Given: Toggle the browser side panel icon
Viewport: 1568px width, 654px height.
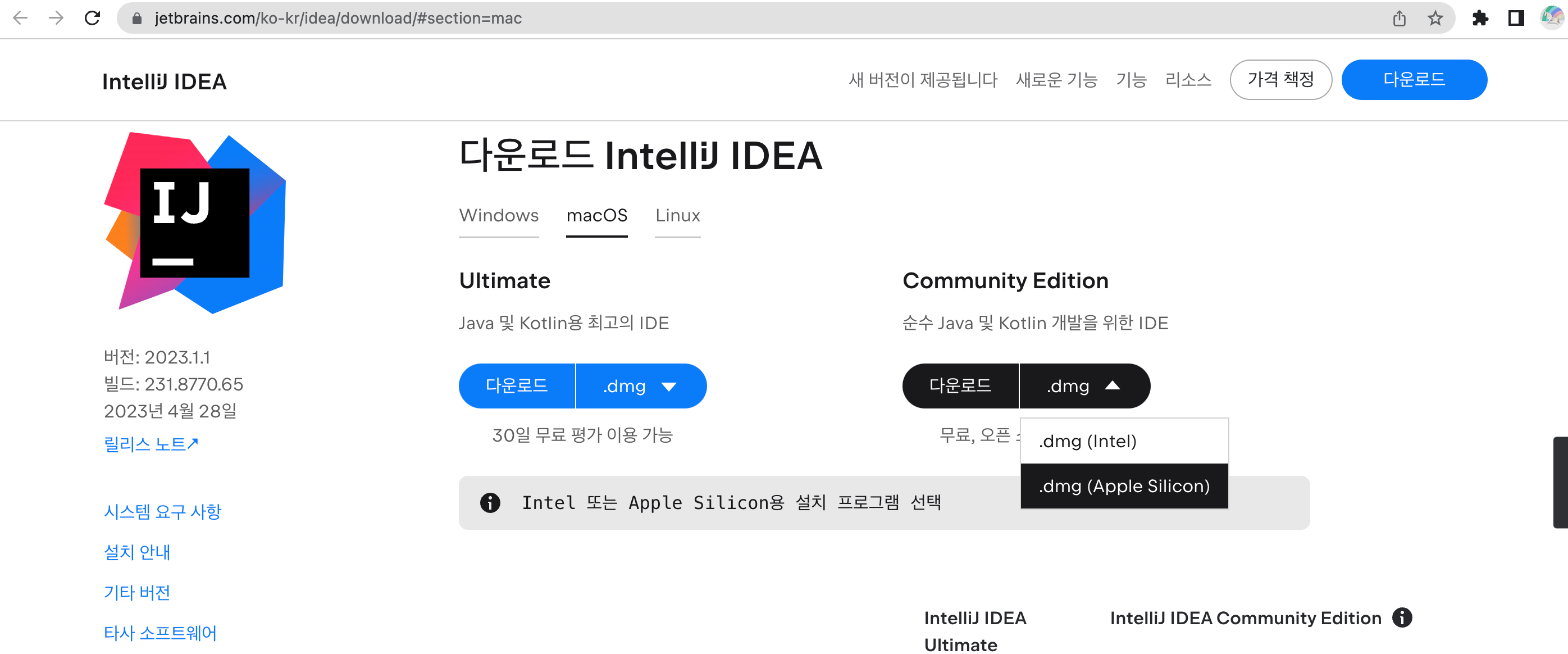Looking at the screenshot, I should 1516,19.
